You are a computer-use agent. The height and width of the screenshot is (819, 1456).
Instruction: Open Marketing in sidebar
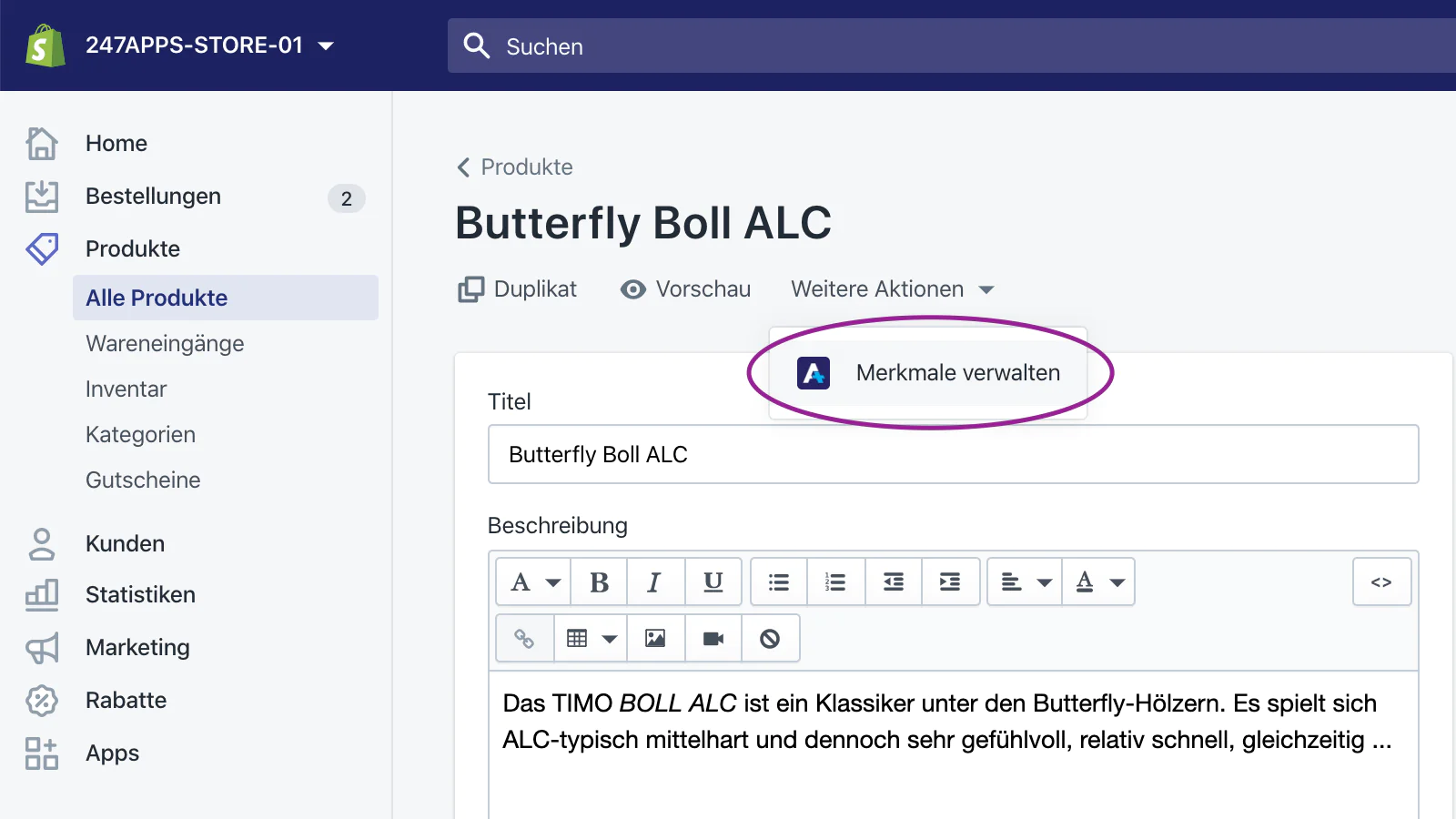pos(137,648)
